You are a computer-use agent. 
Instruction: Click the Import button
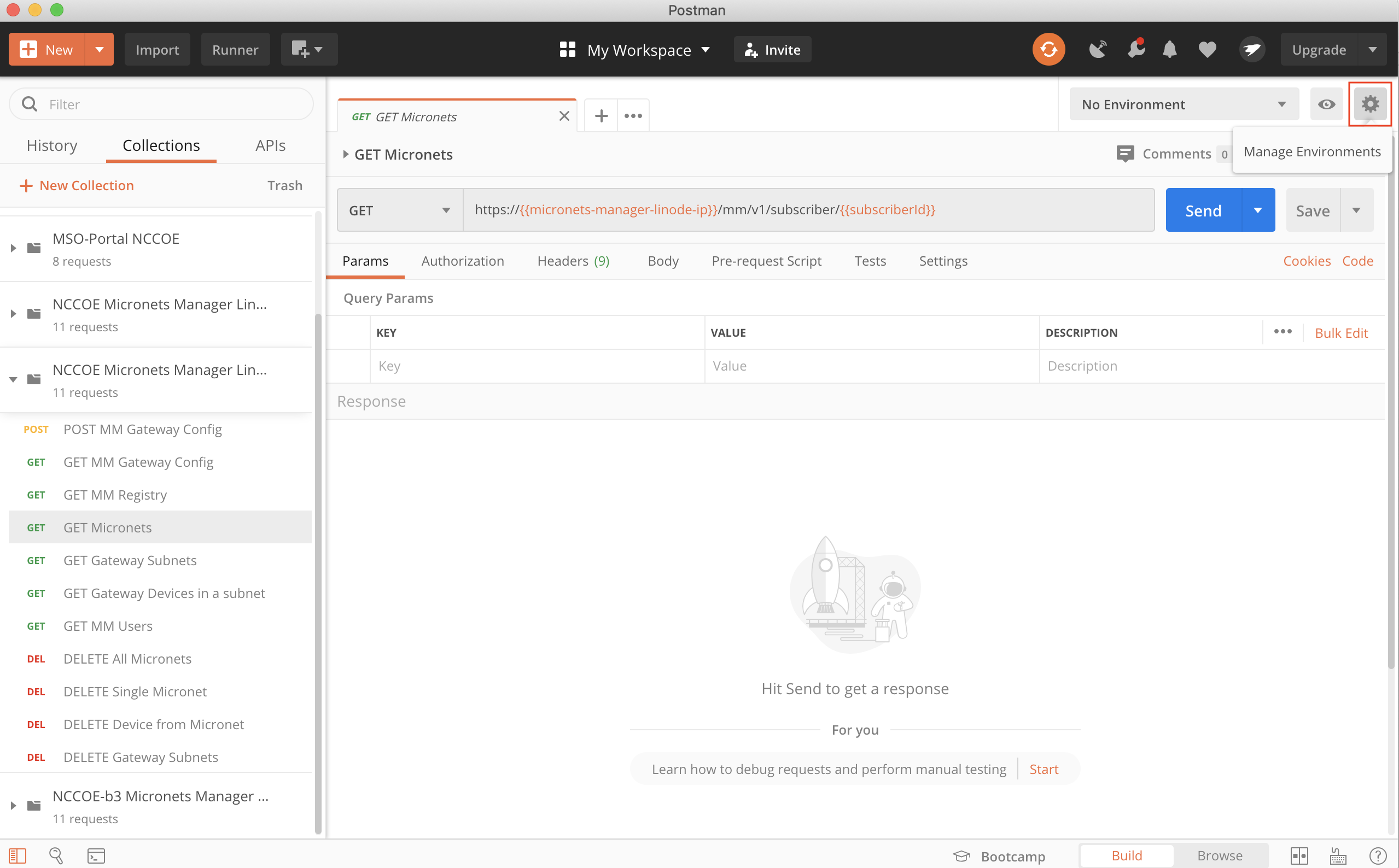(157, 49)
